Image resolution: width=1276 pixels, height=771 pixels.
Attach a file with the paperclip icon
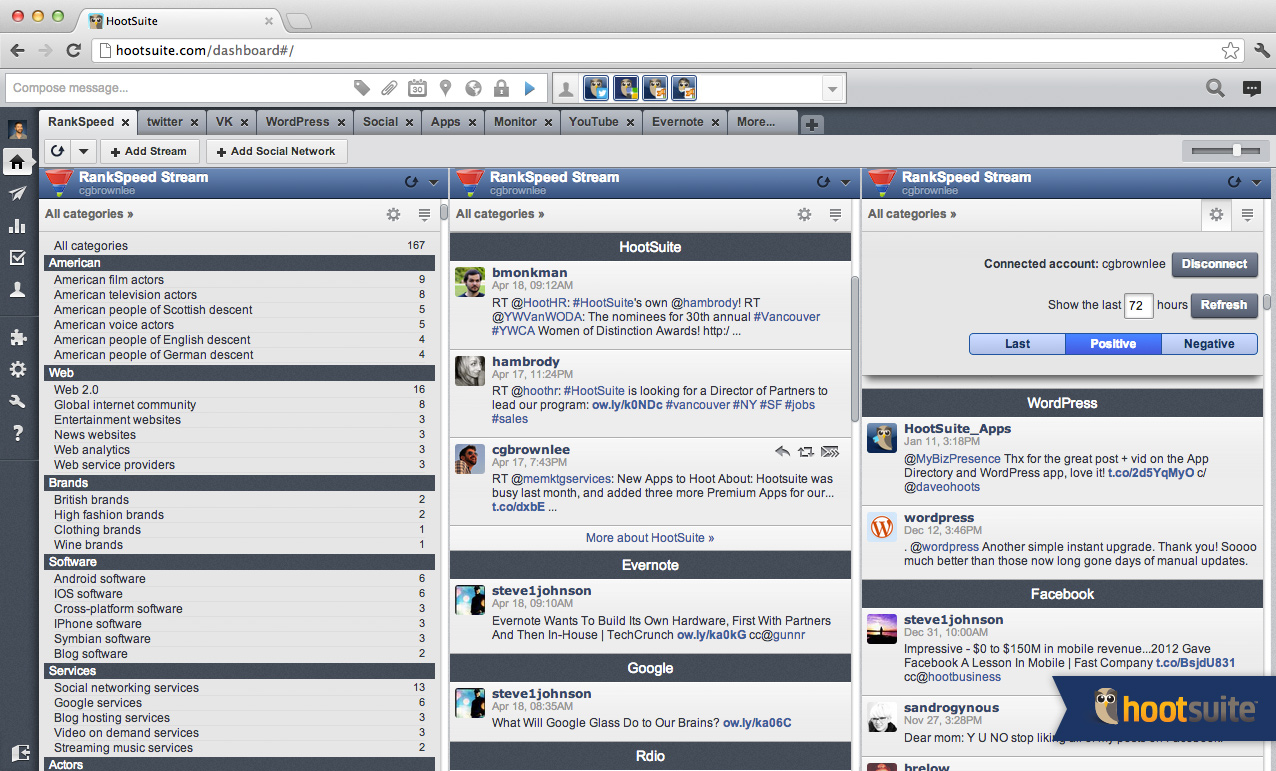tap(389, 88)
